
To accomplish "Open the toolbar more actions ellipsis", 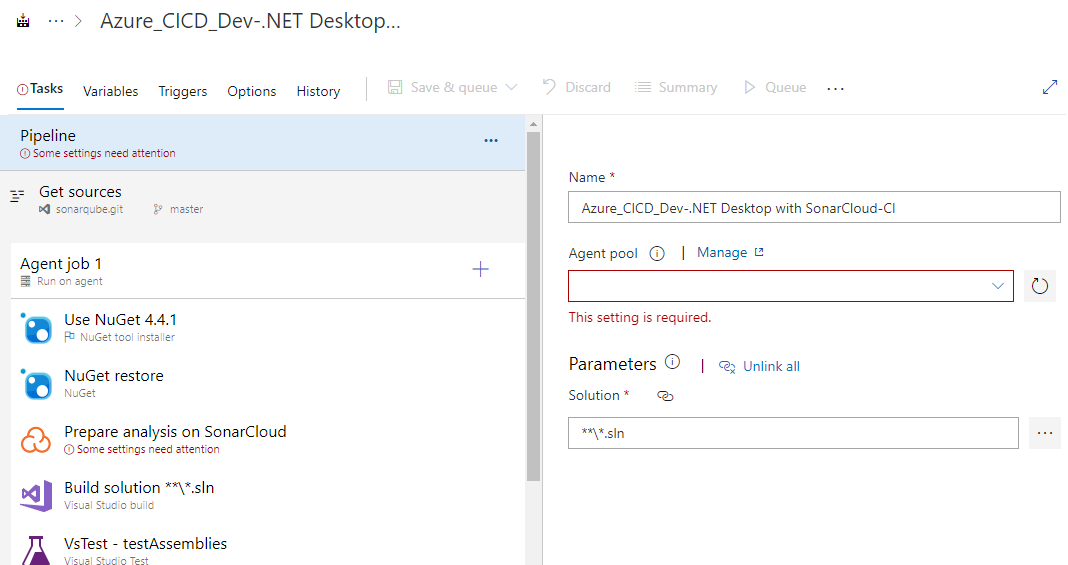I will pyautogui.click(x=836, y=88).
